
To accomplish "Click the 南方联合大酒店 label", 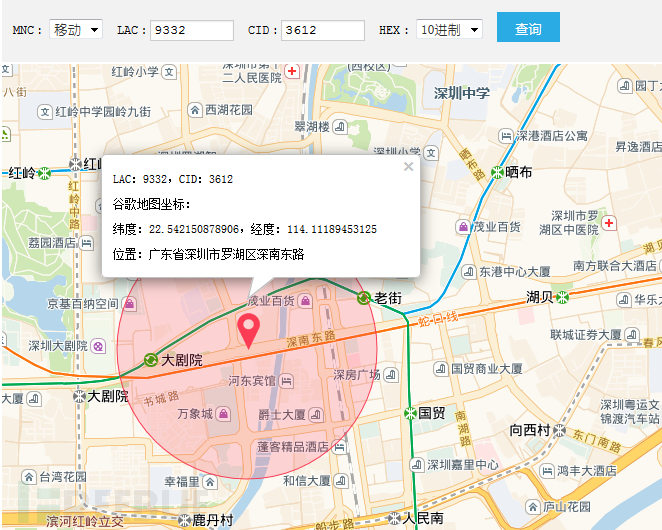I will coord(615,266).
